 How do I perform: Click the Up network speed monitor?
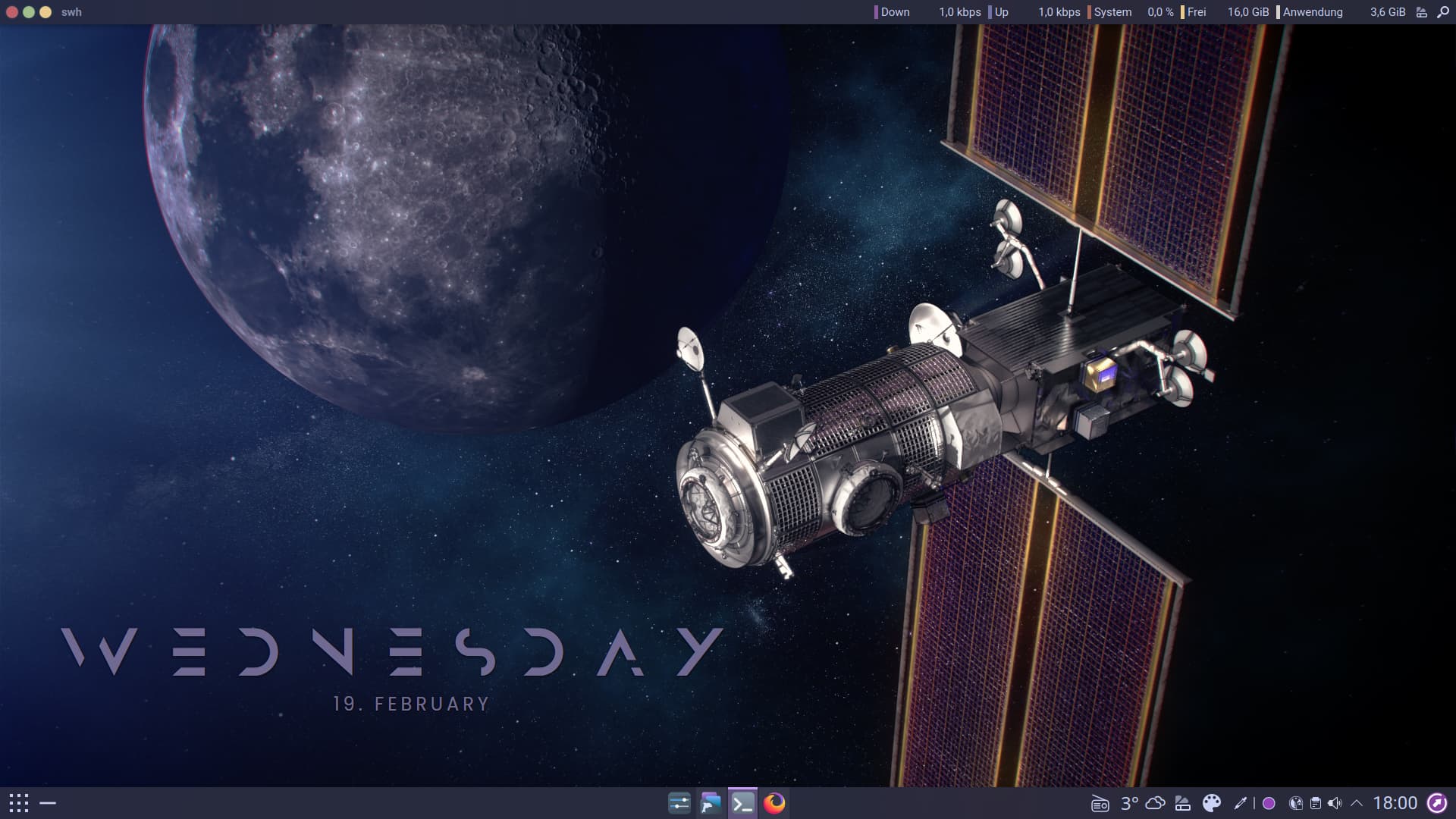coord(1034,12)
